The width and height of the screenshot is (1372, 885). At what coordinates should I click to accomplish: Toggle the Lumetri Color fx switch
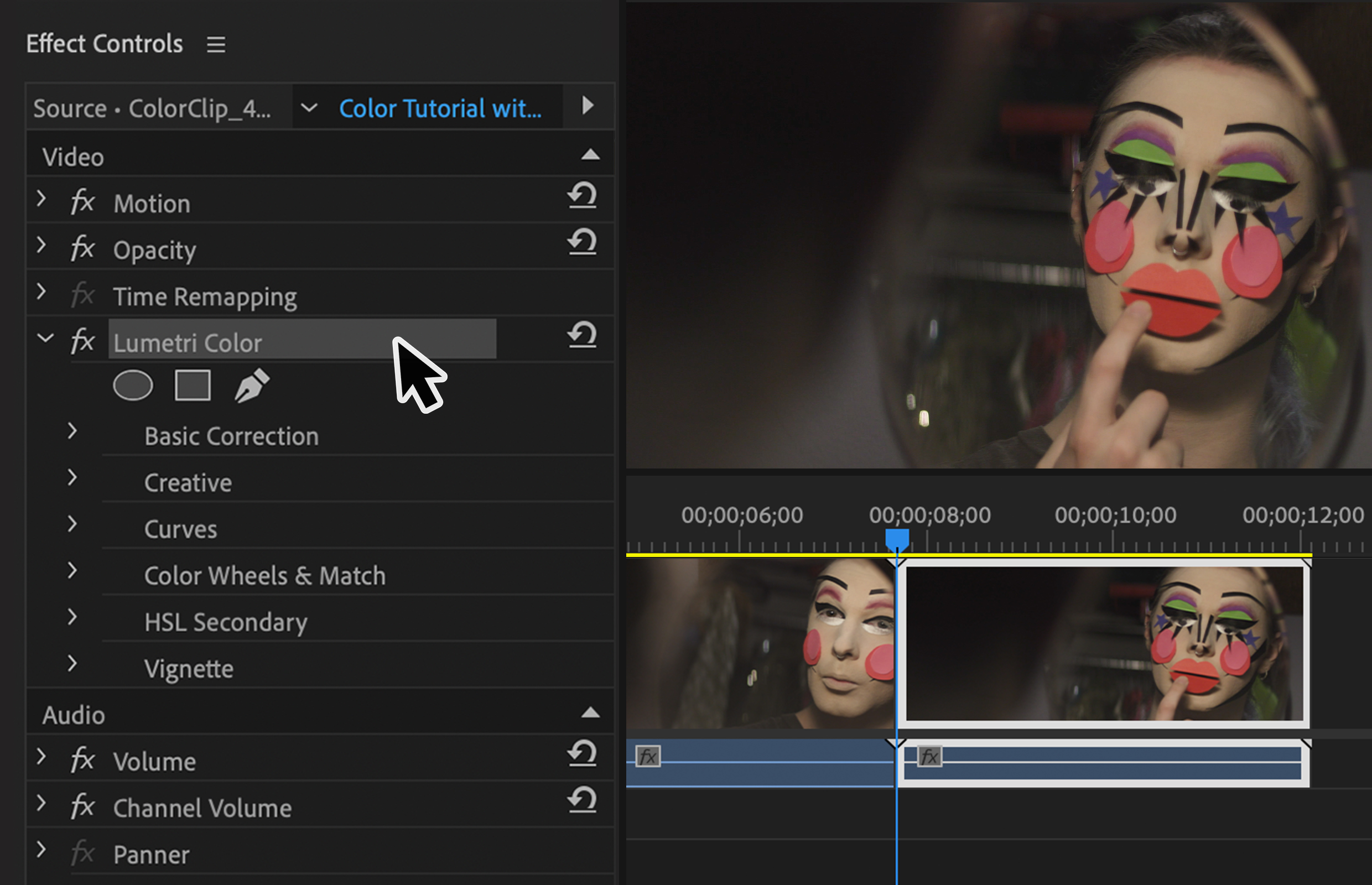(x=83, y=341)
